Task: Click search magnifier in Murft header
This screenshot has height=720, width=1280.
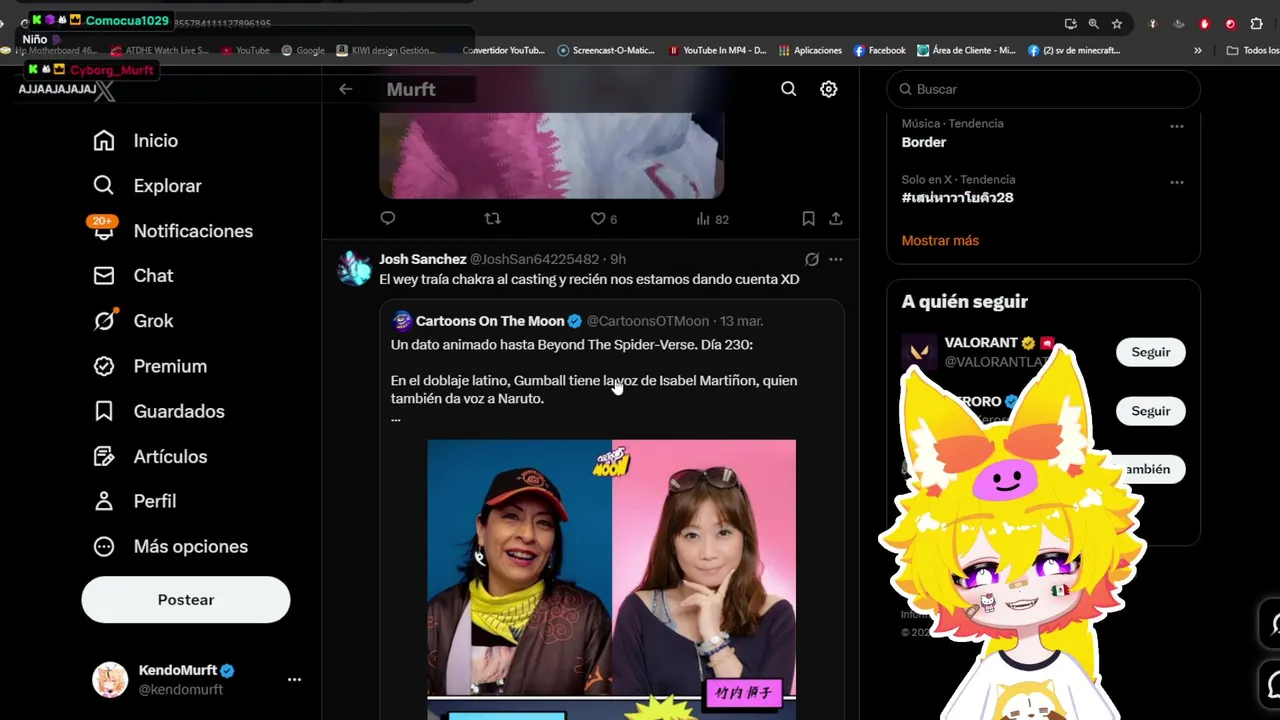Action: tap(789, 89)
